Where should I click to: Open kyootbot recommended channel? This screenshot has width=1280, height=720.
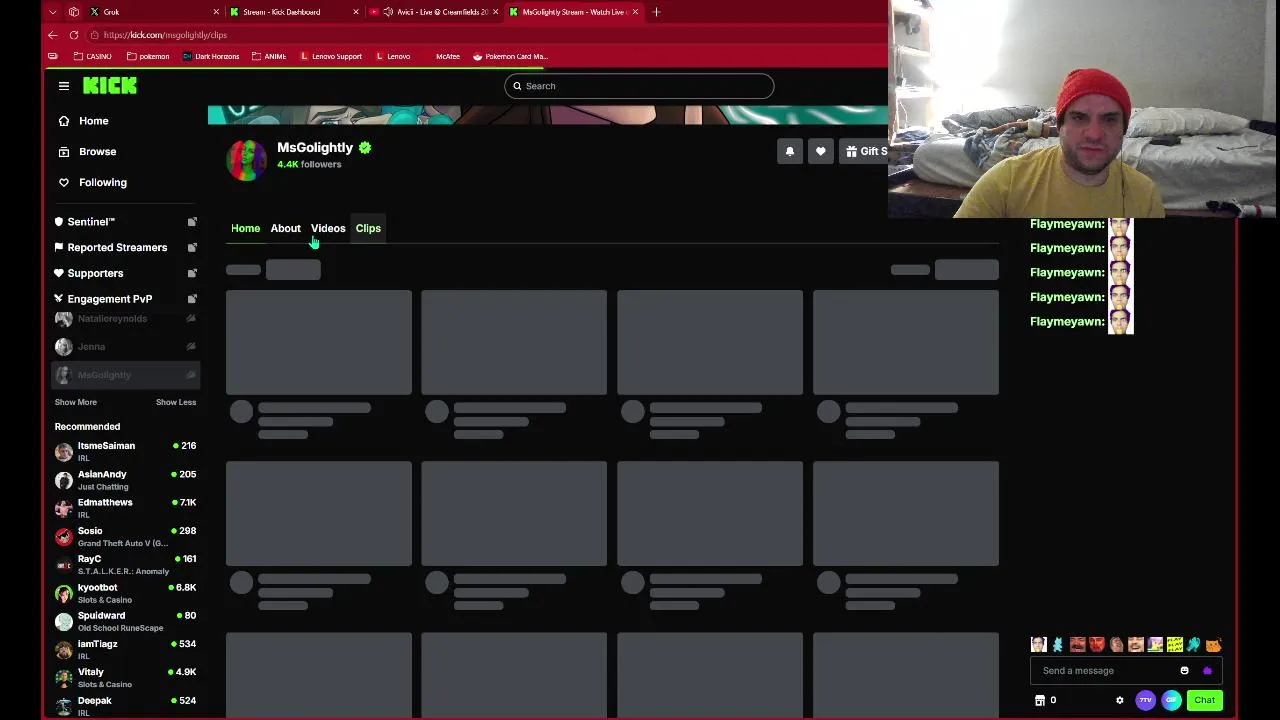tap(125, 593)
